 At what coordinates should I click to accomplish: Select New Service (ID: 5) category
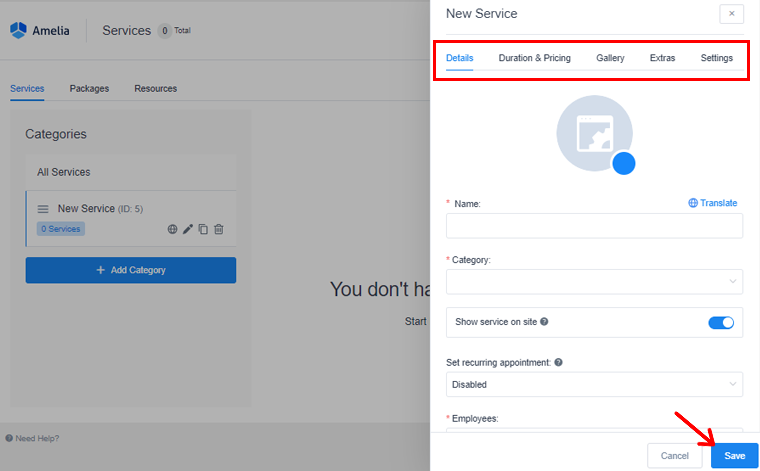pyautogui.click(x=131, y=219)
